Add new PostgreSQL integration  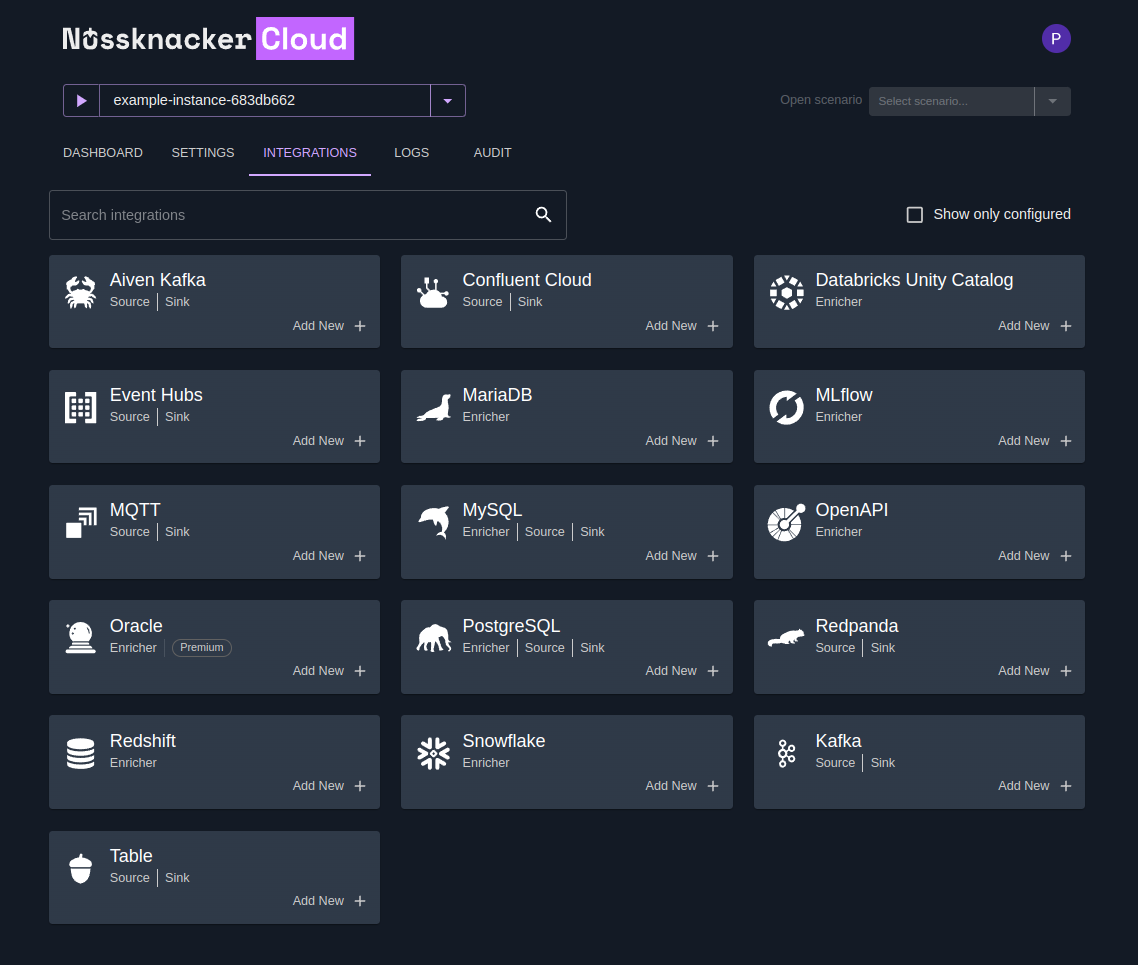[x=681, y=670]
